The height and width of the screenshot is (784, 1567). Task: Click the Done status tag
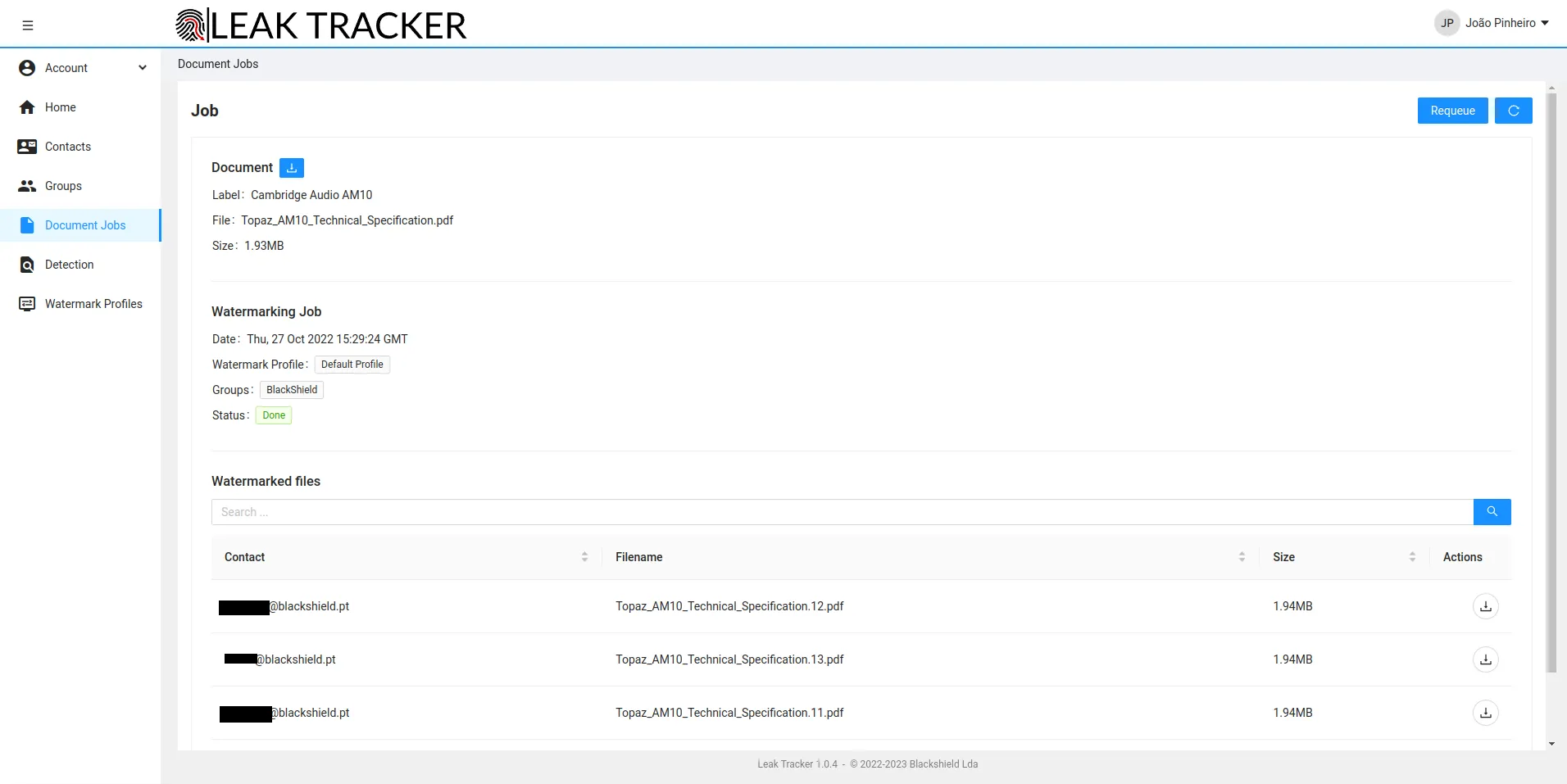(x=274, y=415)
